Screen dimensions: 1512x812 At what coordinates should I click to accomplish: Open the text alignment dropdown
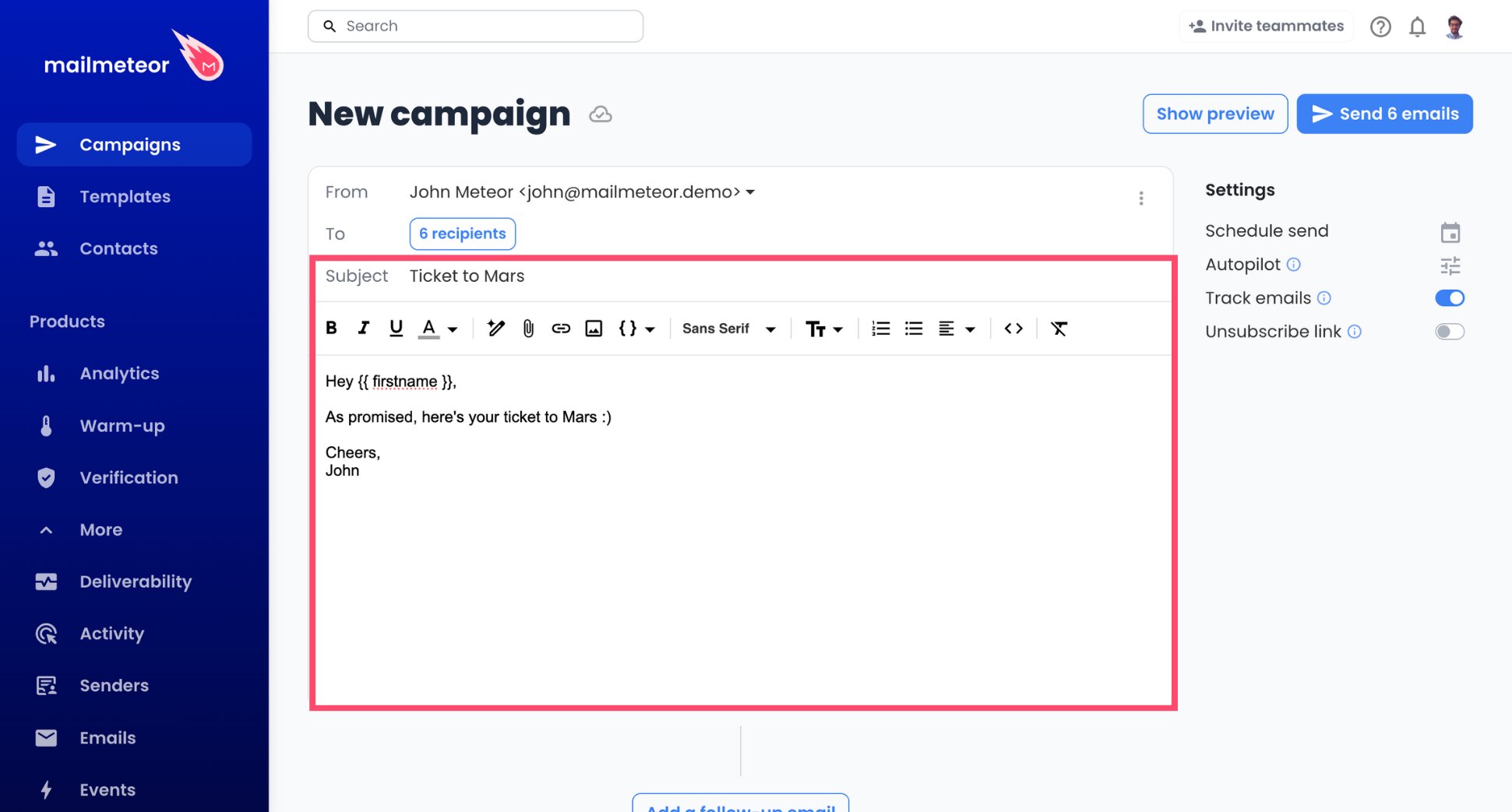tap(957, 329)
